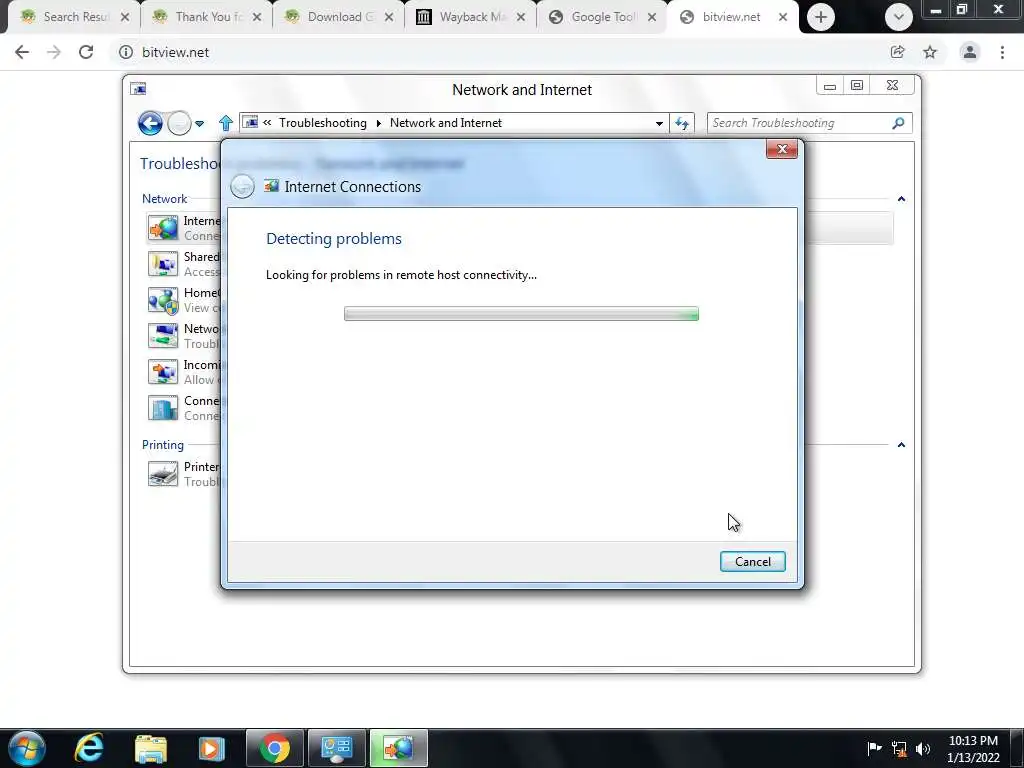Click the greyed back arrow in Internet Connections dialog
This screenshot has height=768, width=1024.
click(x=242, y=186)
